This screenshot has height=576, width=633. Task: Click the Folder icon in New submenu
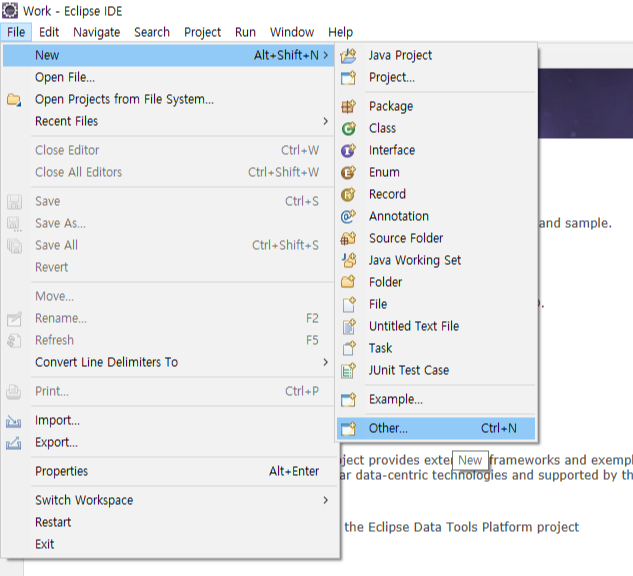coord(348,282)
